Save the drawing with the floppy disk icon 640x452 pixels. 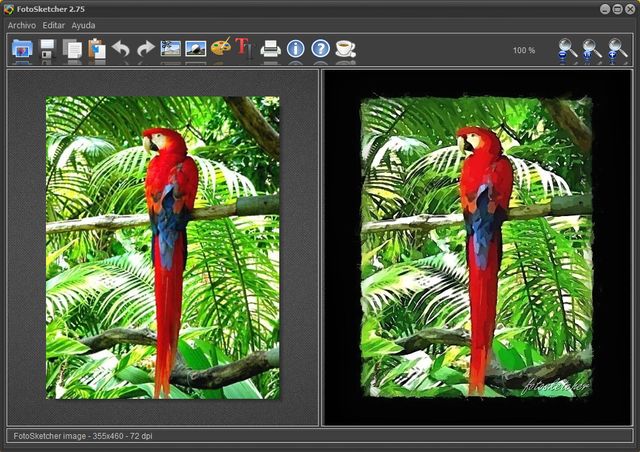pos(47,48)
